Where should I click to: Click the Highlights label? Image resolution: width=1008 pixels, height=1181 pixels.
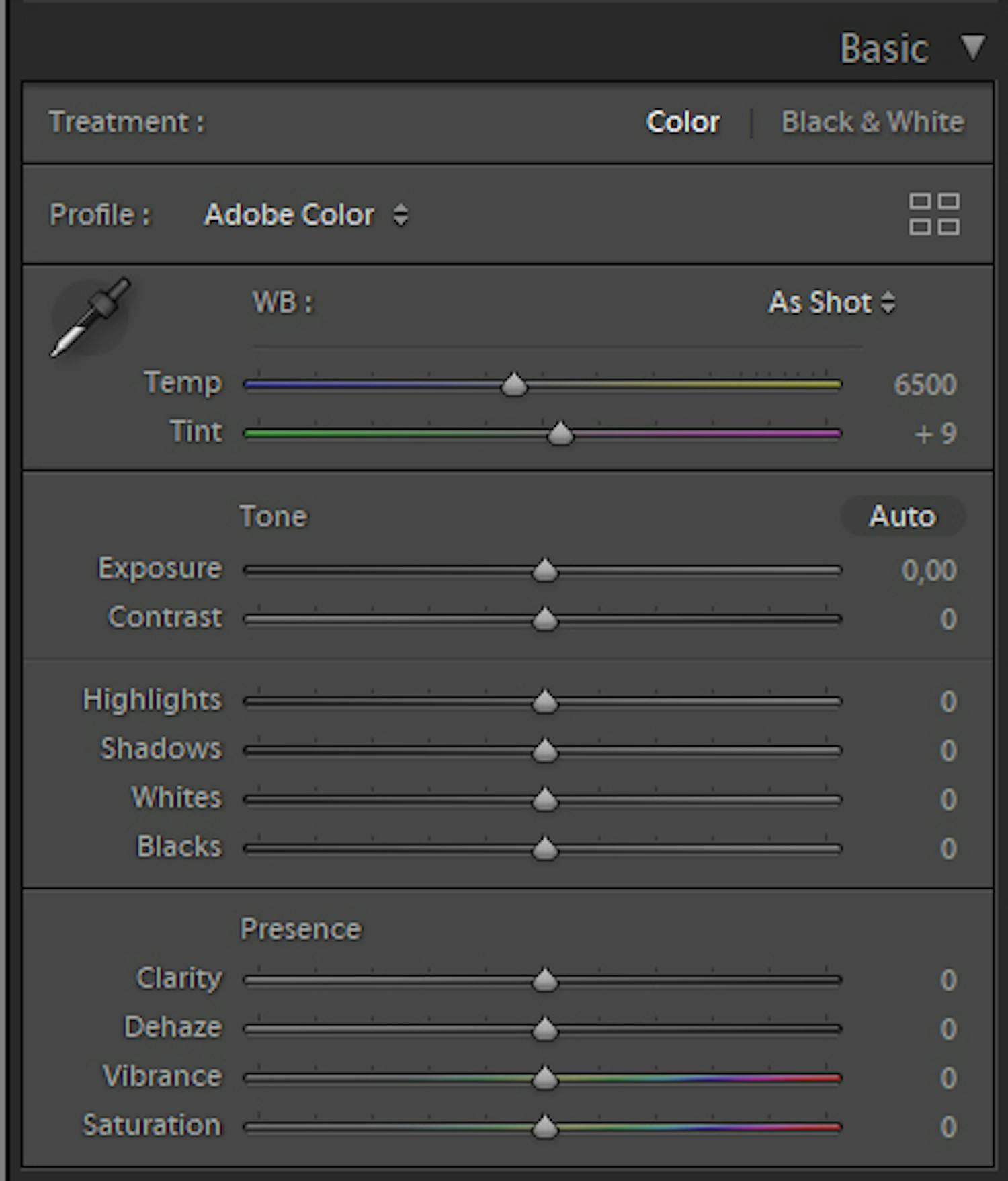tap(152, 700)
